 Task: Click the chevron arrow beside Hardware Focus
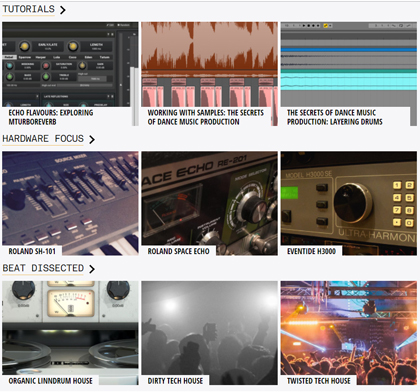pyautogui.click(x=92, y=139)
